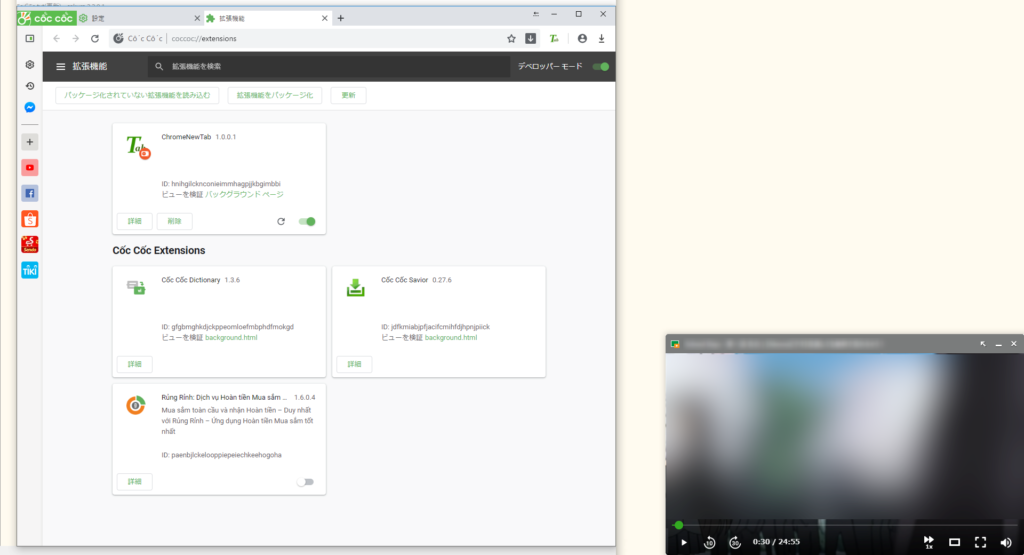Open the Facebook sidebar shortcut
This screenshot has width=1024, height=555.
pyautogui.click(x=29, y=193)
